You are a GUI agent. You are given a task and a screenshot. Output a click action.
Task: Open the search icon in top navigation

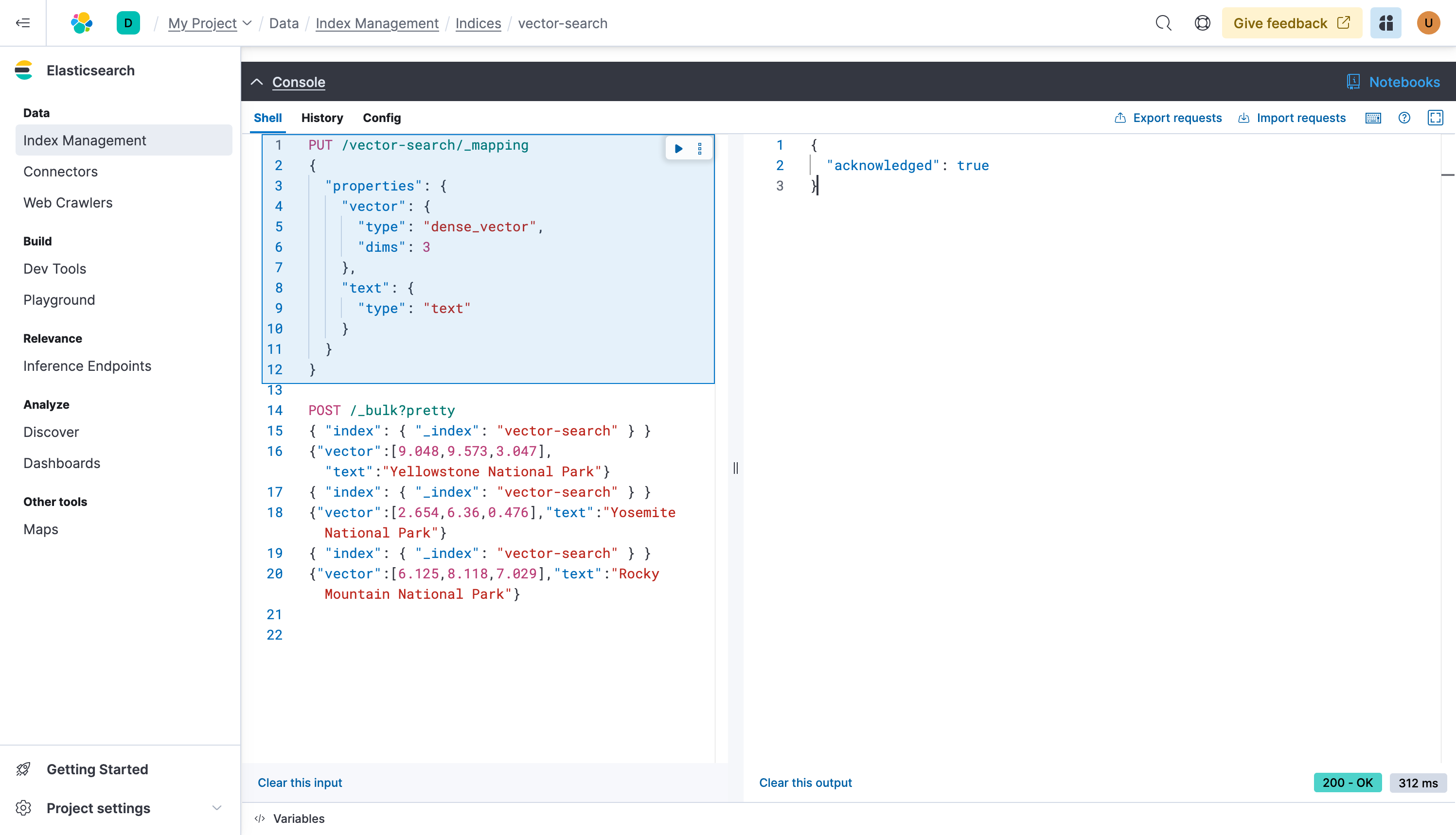(1162, 23)
